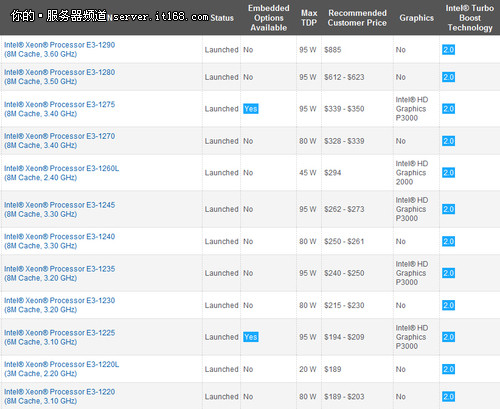Click Graphics No value for E3-1280
Screen dimensions: 500x409
click(401, 77)
